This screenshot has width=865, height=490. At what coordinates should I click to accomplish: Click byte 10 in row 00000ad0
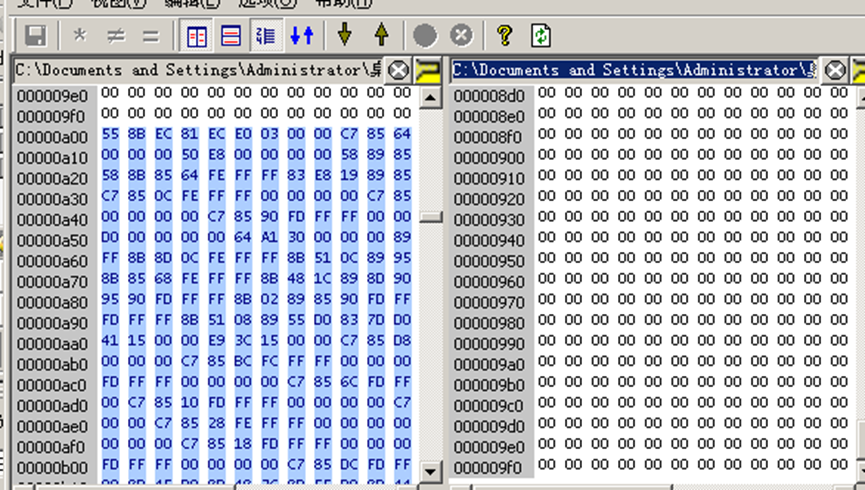click(x=190, y=403)
